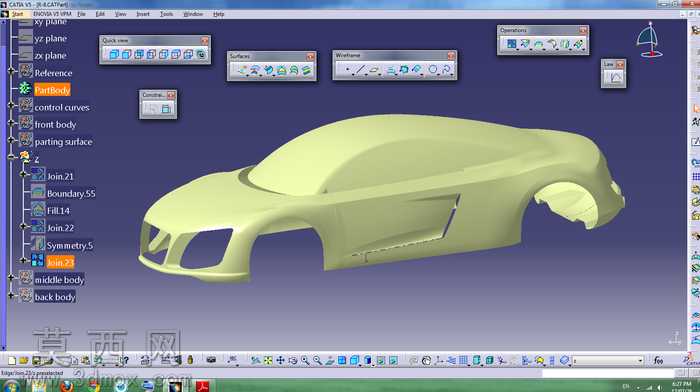Toggle the second icon in Constraint toolbar

(166, 108)
